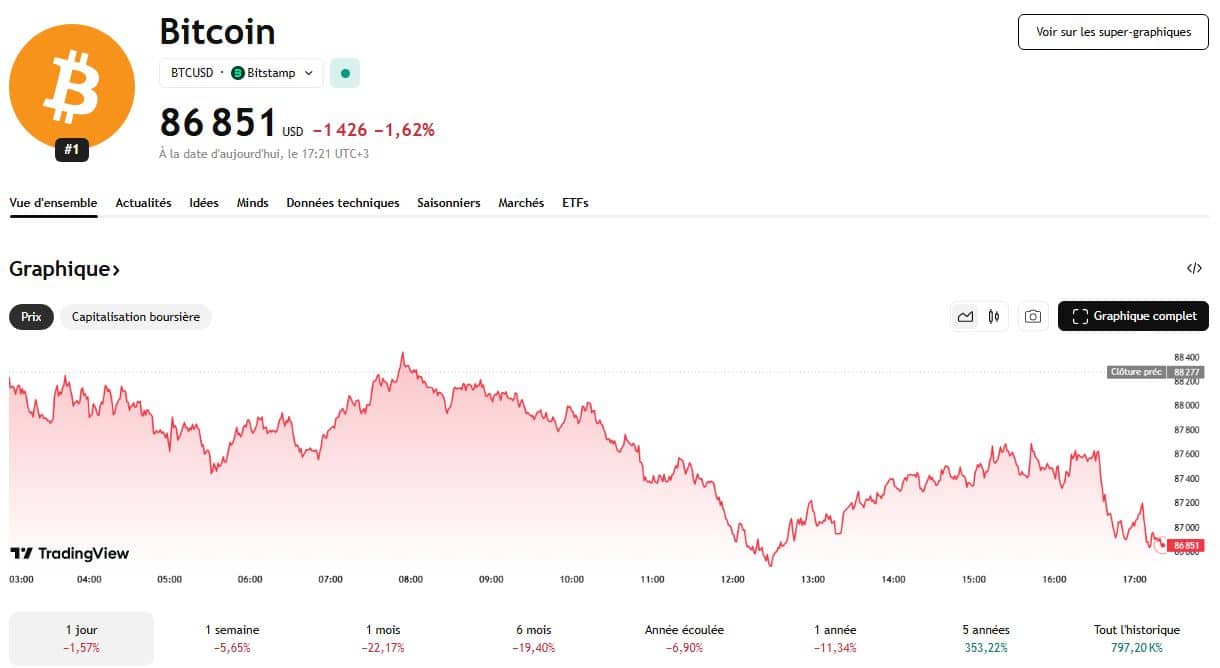Select the line chart style icon
The image size is (1220, 668).
[965, 316]
